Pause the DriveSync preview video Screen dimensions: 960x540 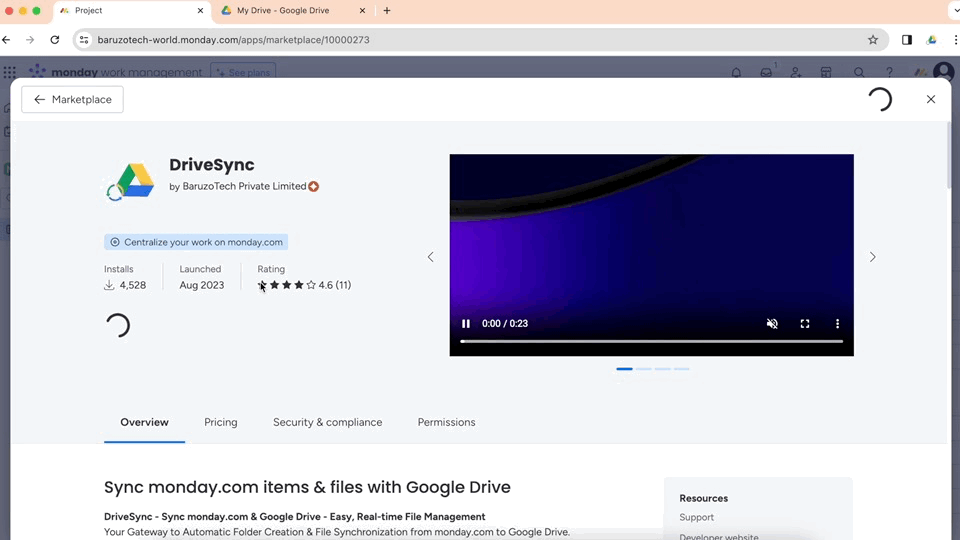tap(466, 323)
